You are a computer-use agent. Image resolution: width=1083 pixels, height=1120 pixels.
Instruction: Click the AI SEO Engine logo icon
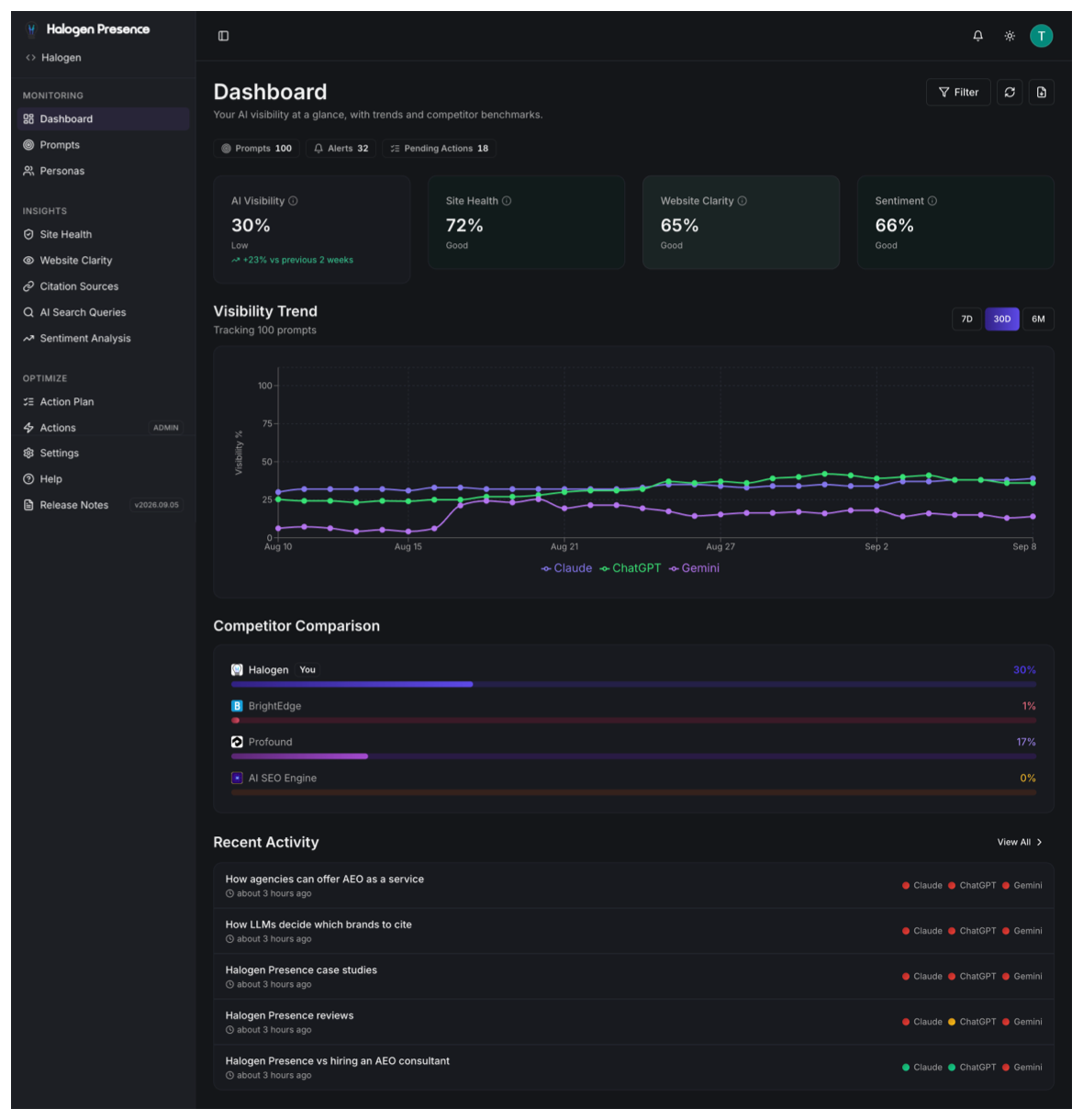tap(237, 778)
